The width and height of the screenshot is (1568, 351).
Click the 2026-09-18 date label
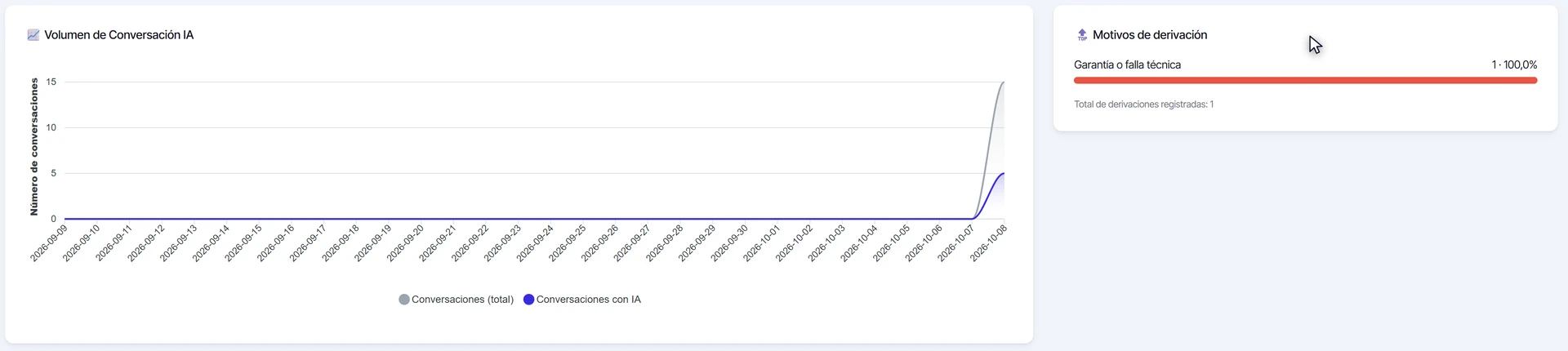pyautogui.click(x=341, y=243)
